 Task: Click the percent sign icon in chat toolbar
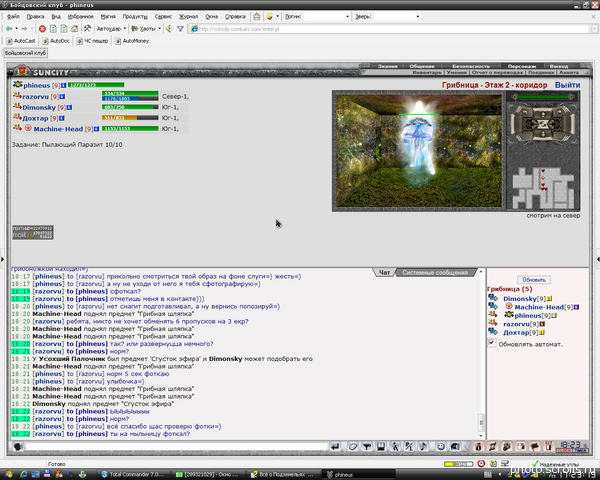tap(409, 446)
